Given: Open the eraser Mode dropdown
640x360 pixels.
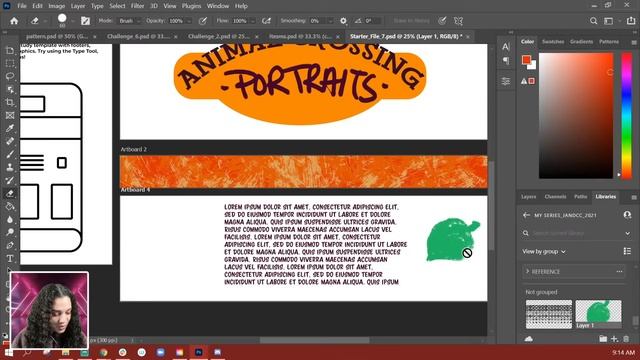Looking at the screenshot, I should [x=129, y=21].
